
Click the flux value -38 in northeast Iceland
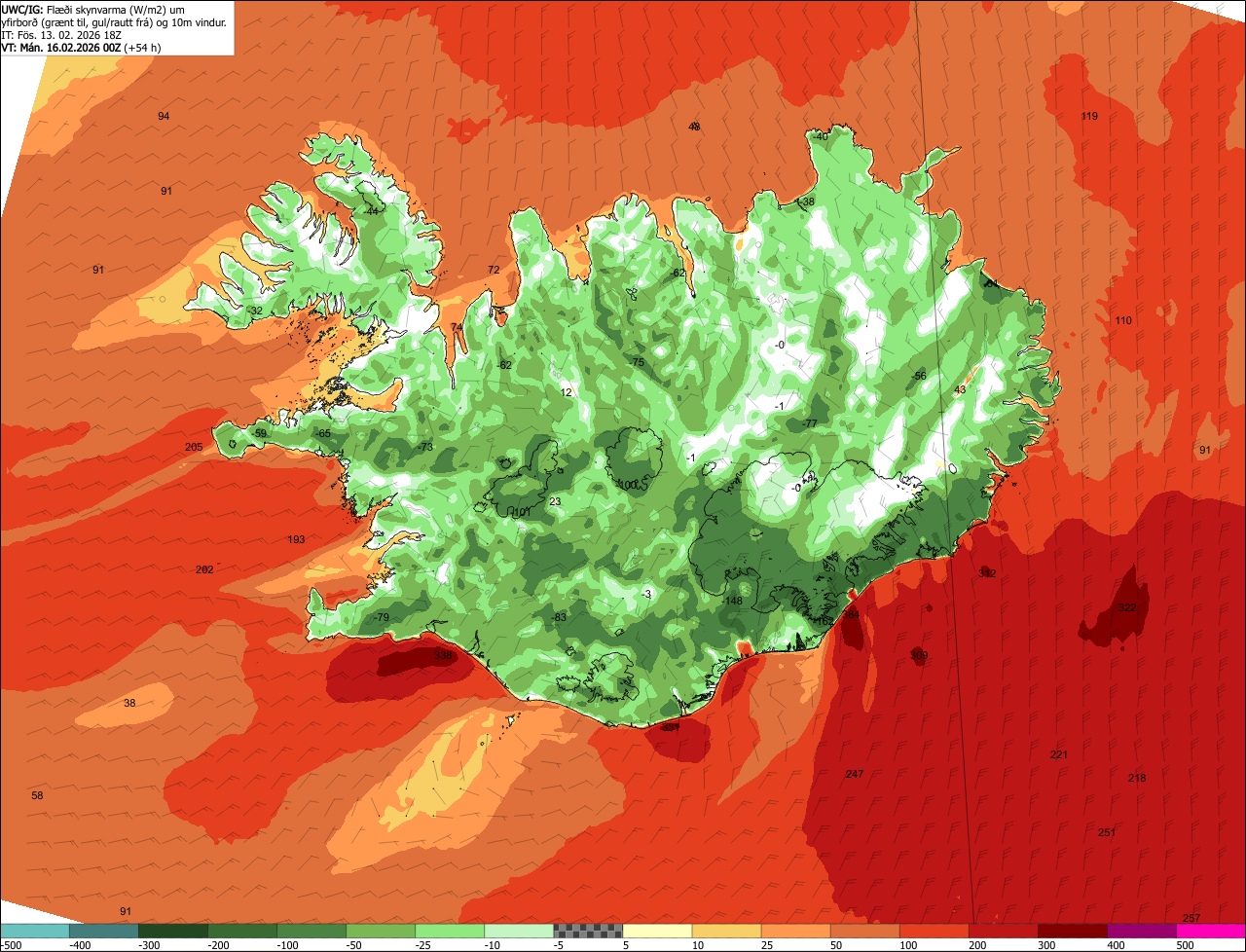806,201
